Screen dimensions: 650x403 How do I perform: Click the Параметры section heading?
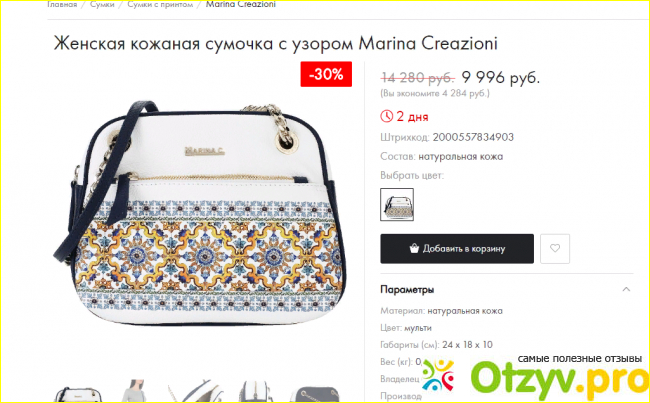point(407,289)
